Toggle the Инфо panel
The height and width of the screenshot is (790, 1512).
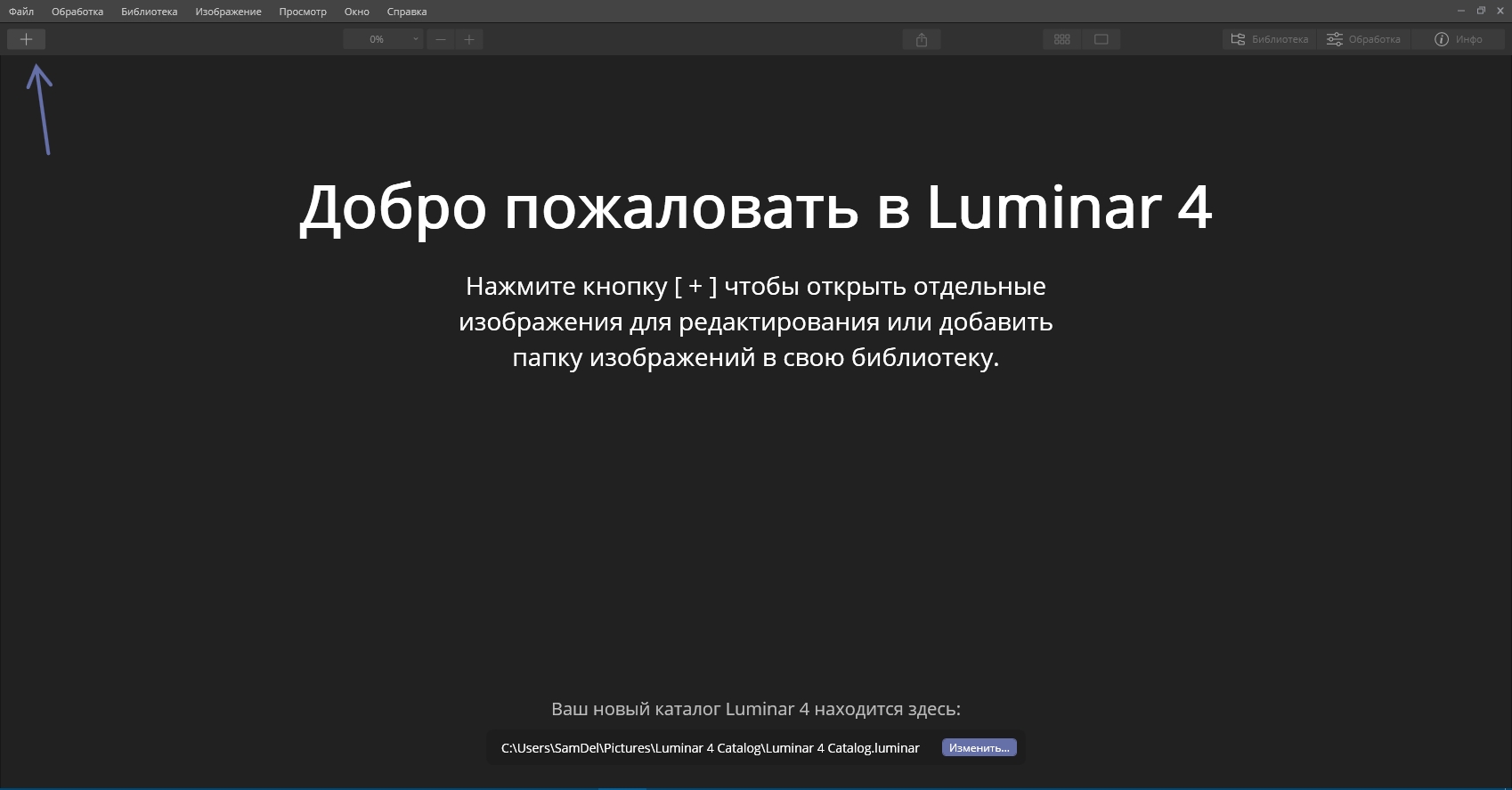[1459, 39]
